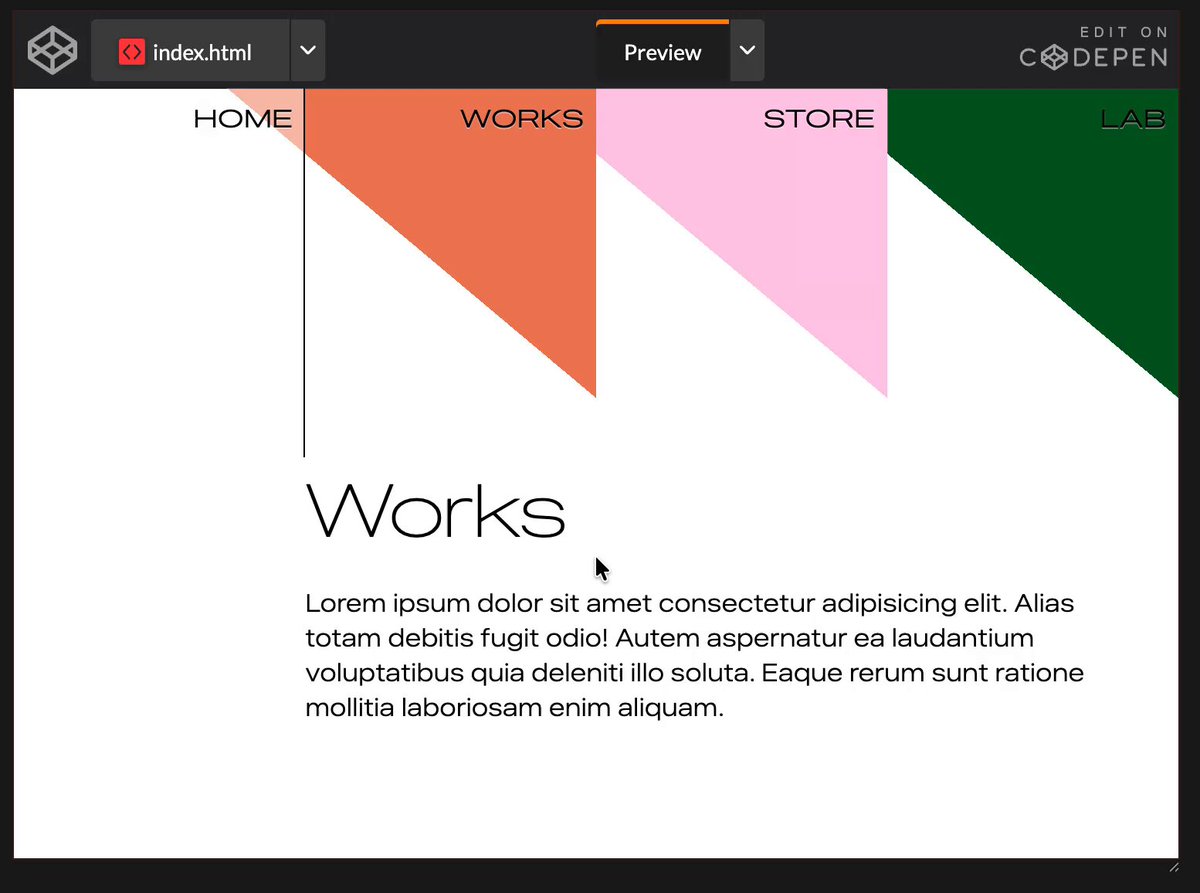Open the dropdown next to index.html
The image size is (1200, 893).
[308, 51]
